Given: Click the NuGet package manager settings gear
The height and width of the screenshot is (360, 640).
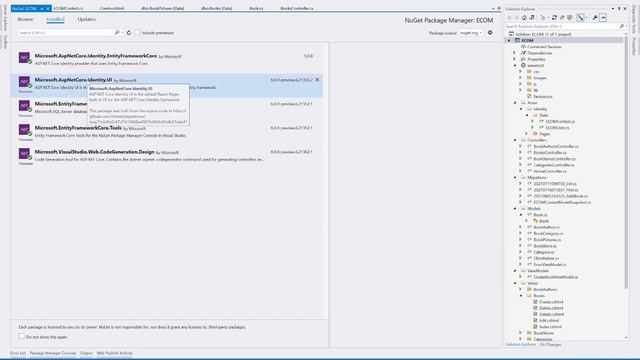Looking at the screenshot, I should coord(490,32).
